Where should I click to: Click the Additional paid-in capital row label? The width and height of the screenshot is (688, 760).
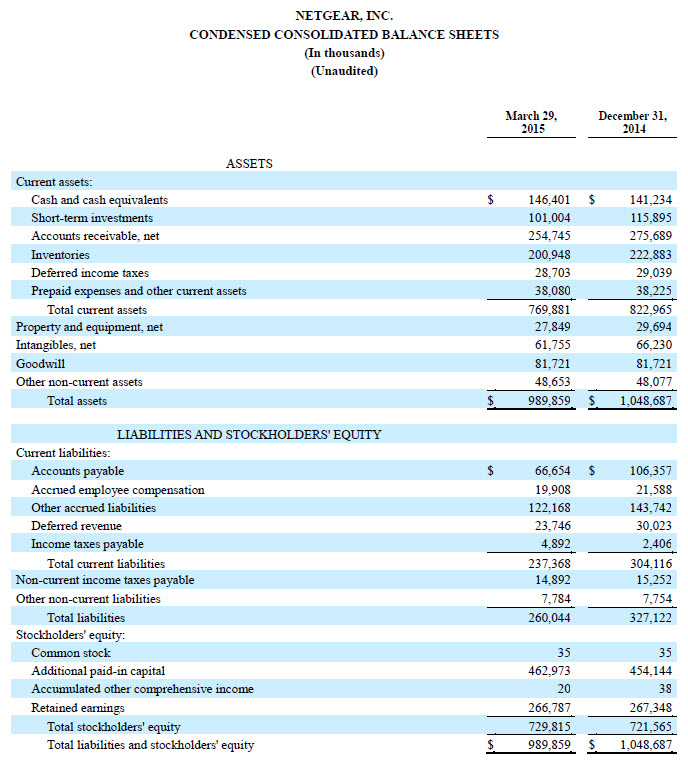click(98, 671)
